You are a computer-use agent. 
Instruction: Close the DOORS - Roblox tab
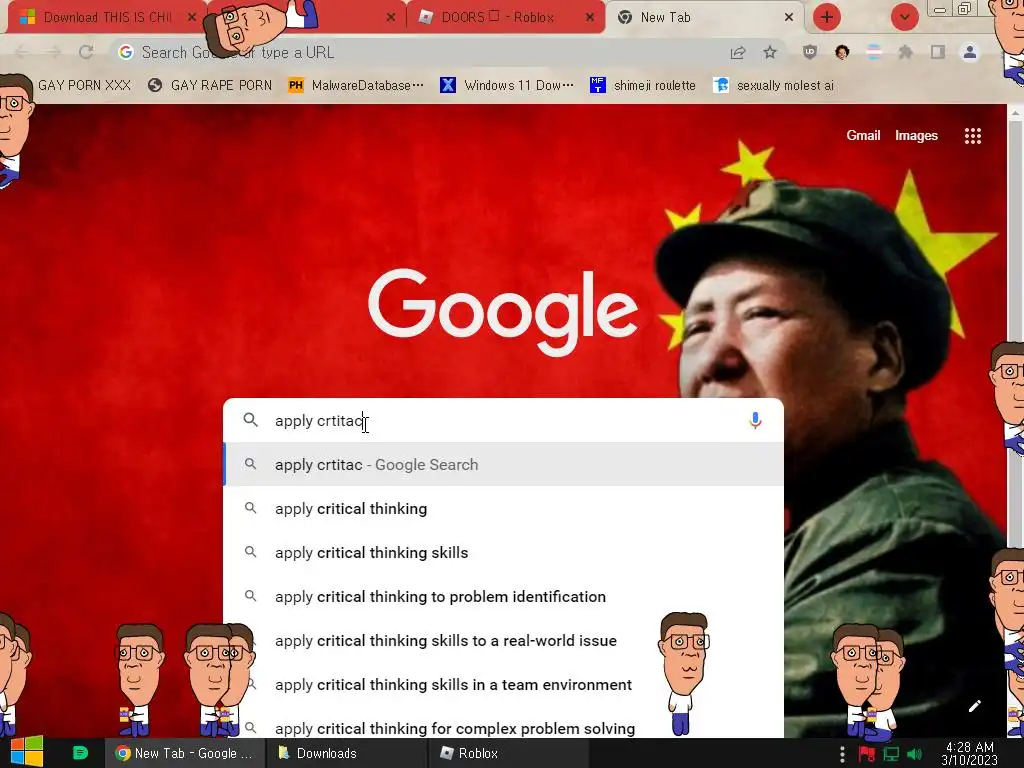[x=590, y=18]
